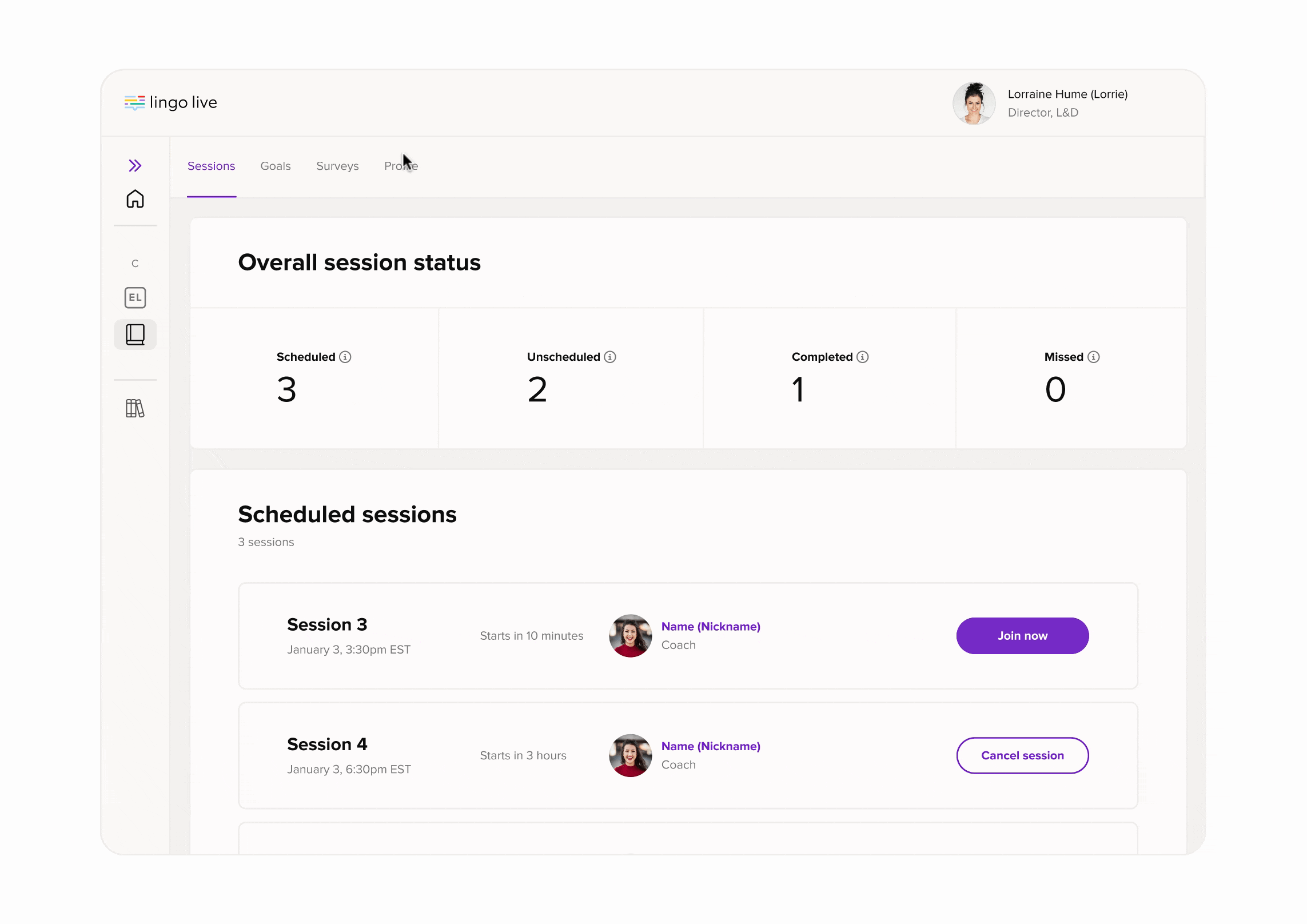Screen dimensions: 1307x924
Task: Open the EL badge icon in sidebar
Action: point(135,297)
